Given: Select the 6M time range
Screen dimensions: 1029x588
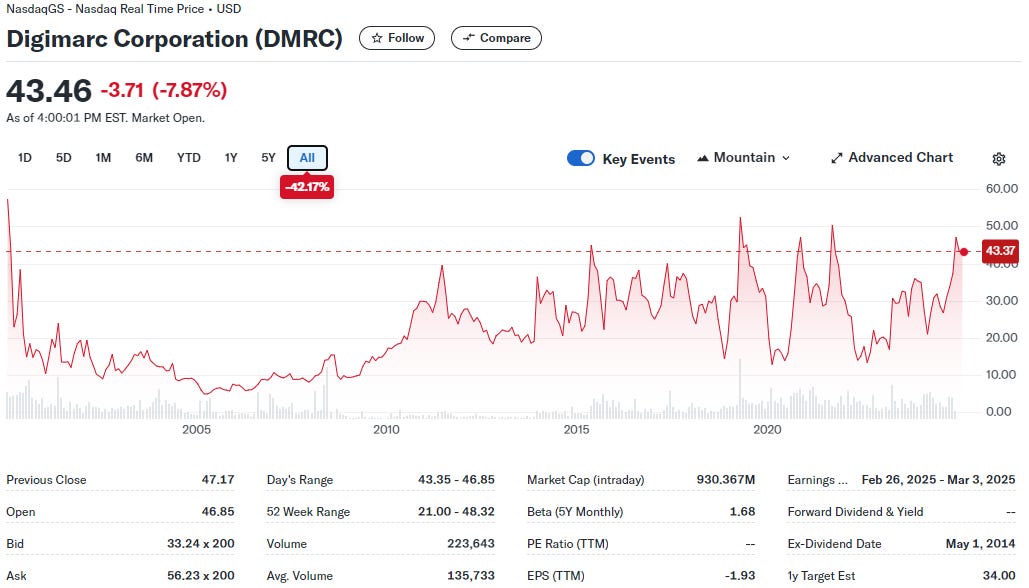Looking at the screenshot, I should click(144, 158).
